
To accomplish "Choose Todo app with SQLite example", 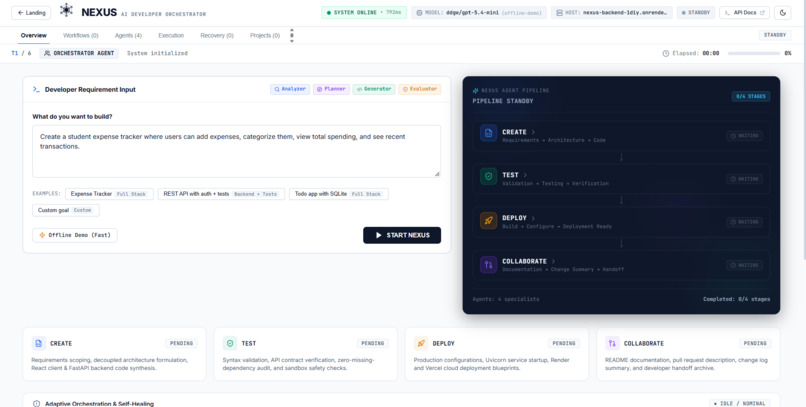I will (x=339, y=194).
